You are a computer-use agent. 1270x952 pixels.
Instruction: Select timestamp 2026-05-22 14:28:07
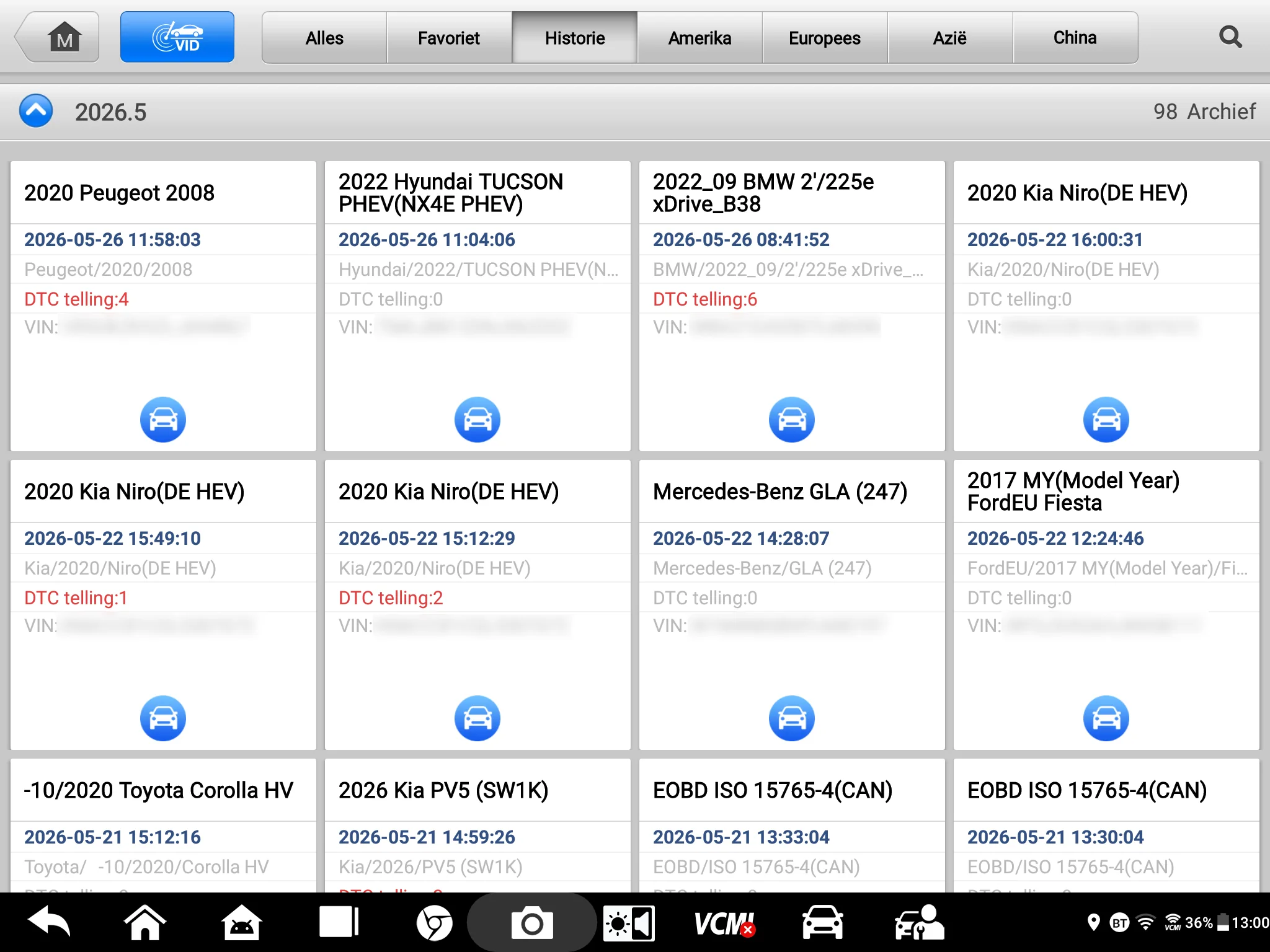click(741, 538)
